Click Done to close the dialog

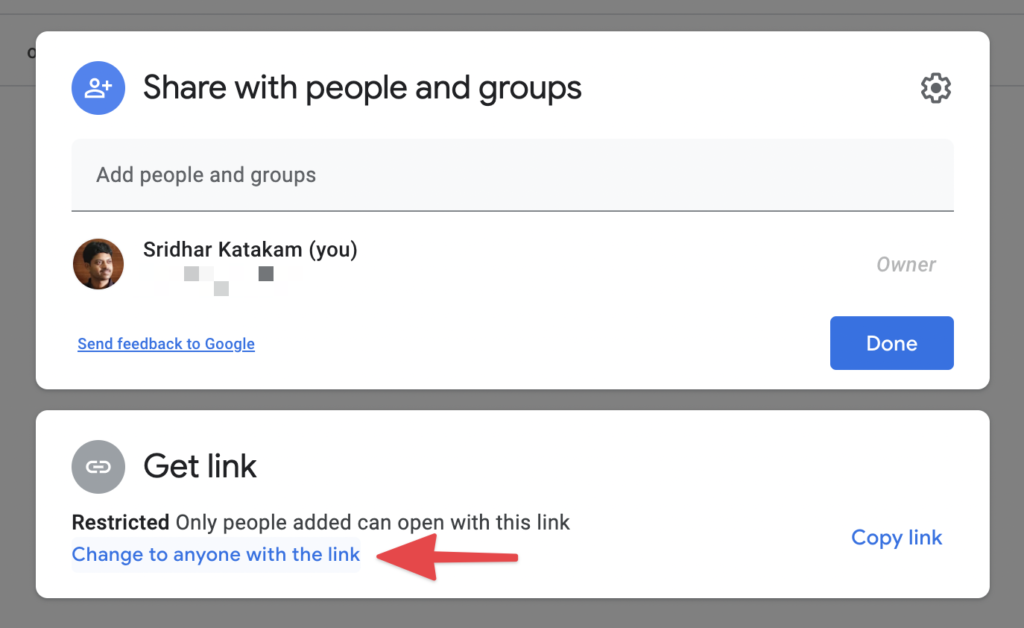[891, 343]
